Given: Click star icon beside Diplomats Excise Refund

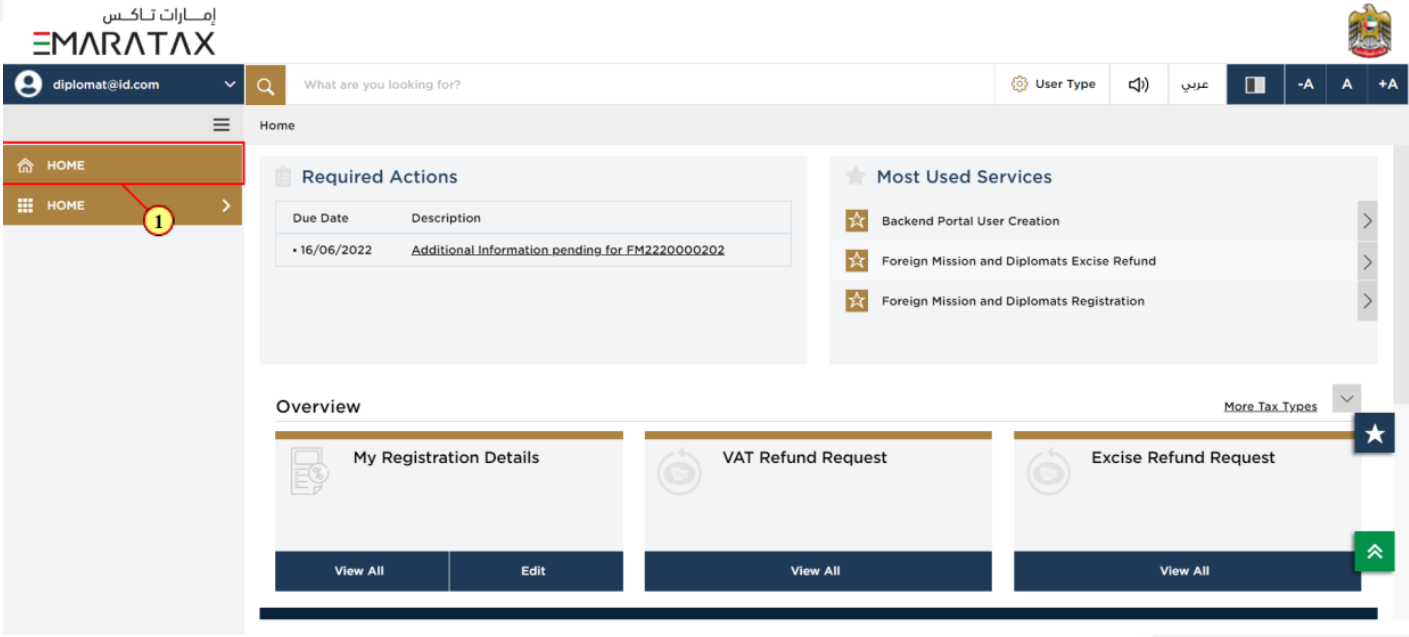Looking at the screenshot, I should pyautogui.click(x=857, y=261).
